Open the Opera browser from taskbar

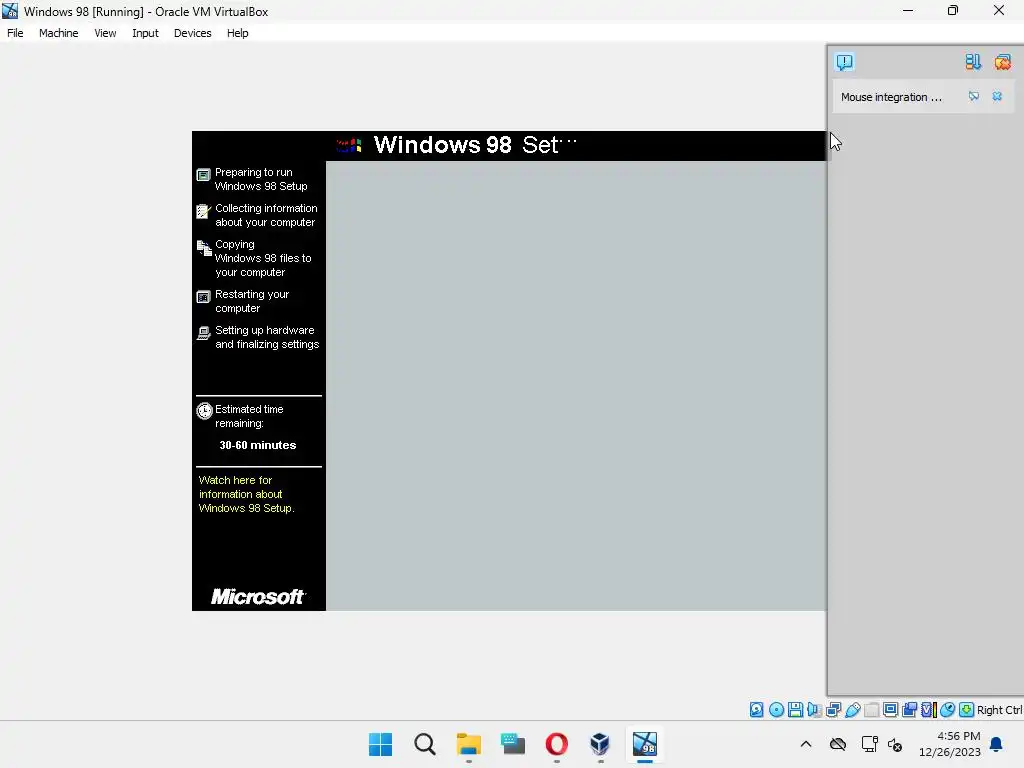tap(556, 744)
